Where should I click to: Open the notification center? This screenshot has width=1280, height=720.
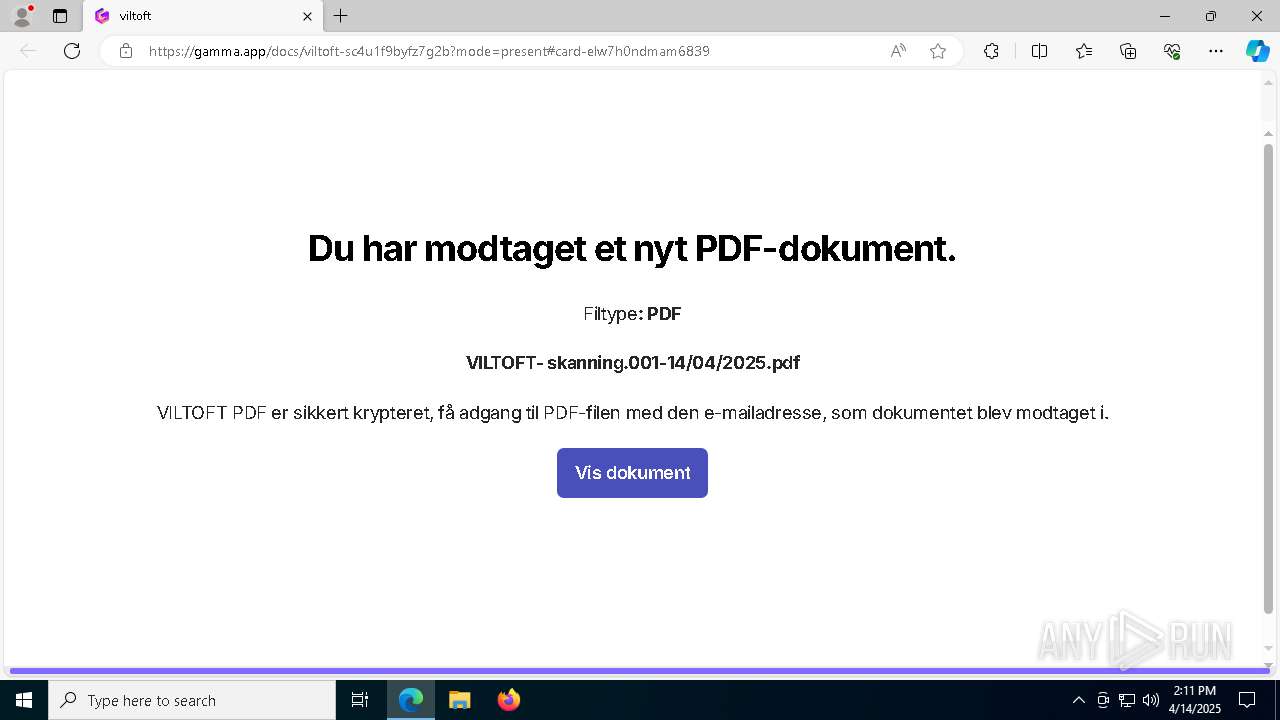click(x=1247, y=700)
